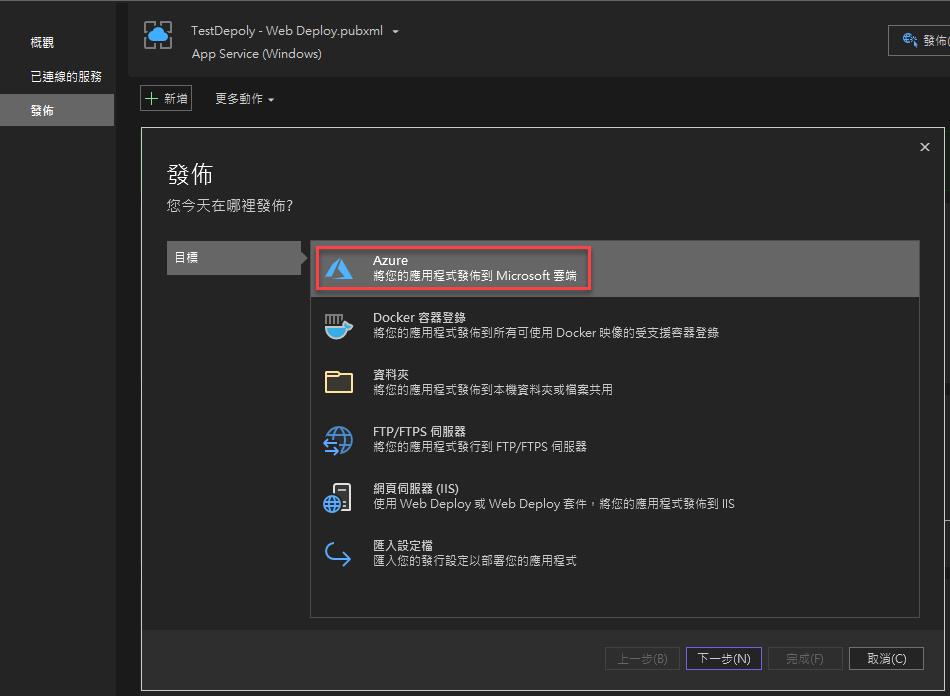Screen dimensions: 950x696
Task: Click the cloud publish profile icon
Action: [x=158, y=35]
